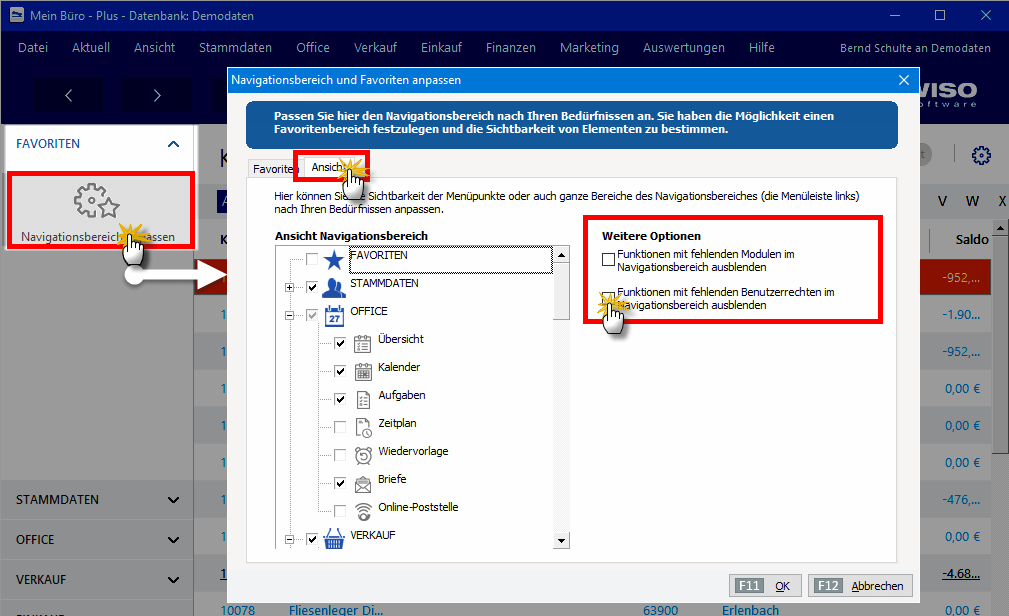This screenshot has width=1009, height=616.
Task: Collapse the FAVORITEN sidebar section
Action: pyautogui.click(x=173, y=144)
